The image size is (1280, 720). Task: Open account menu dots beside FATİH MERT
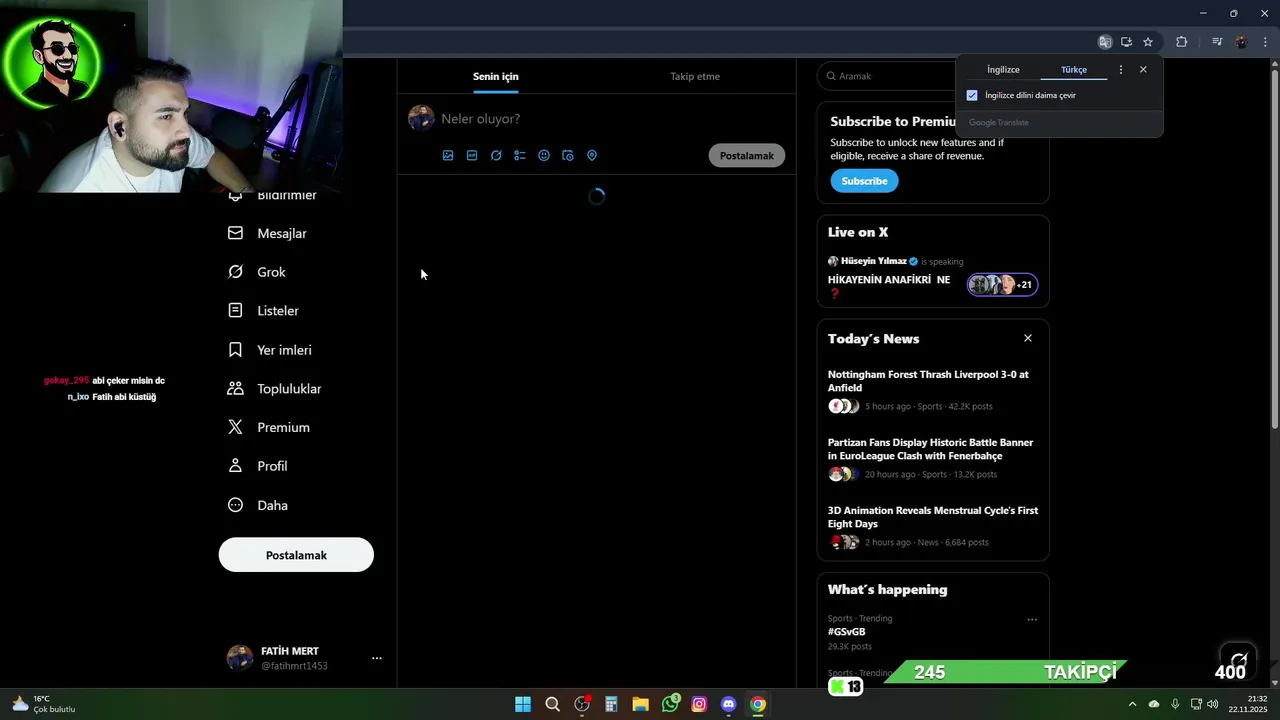pyautogui.click(x=377, y=658)
